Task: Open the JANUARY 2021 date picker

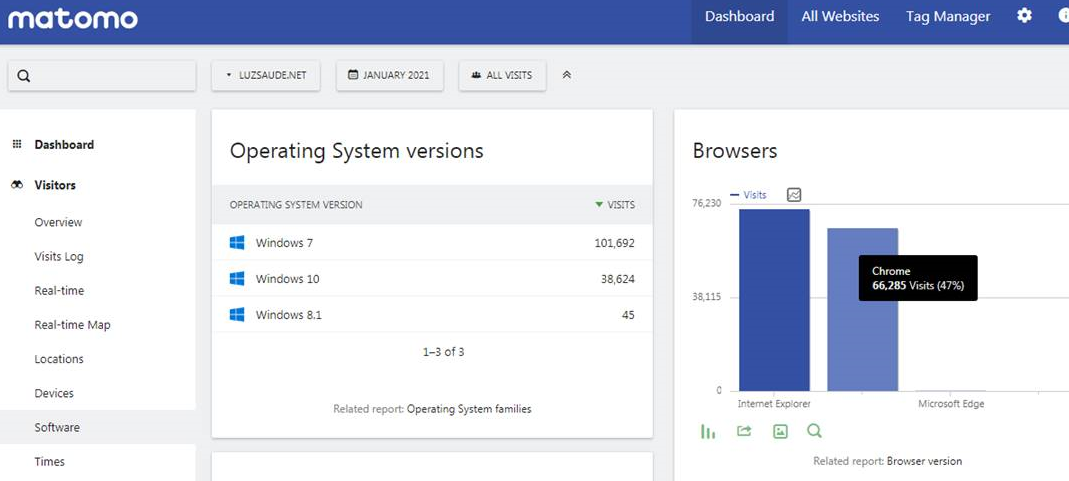Action: tap(390, 76)
